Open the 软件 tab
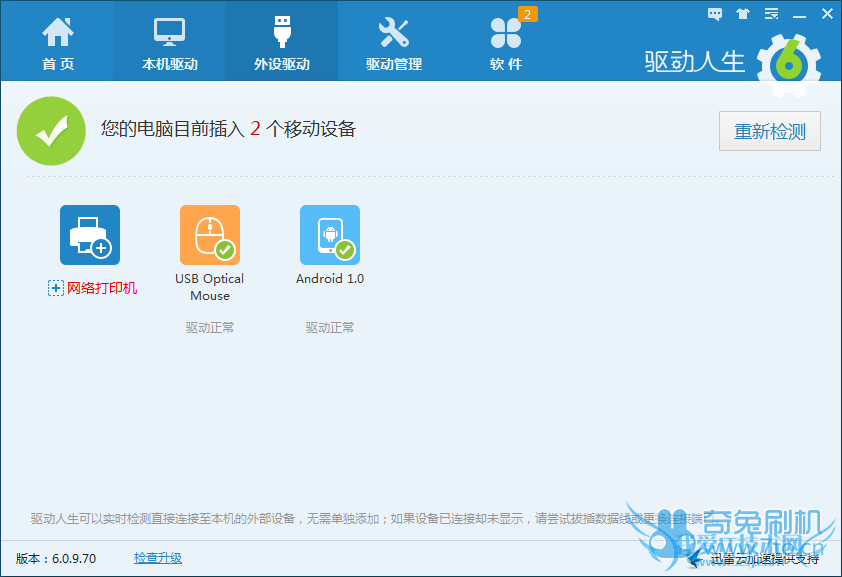Viewport: 842px width, 577px height. point(506,42)
